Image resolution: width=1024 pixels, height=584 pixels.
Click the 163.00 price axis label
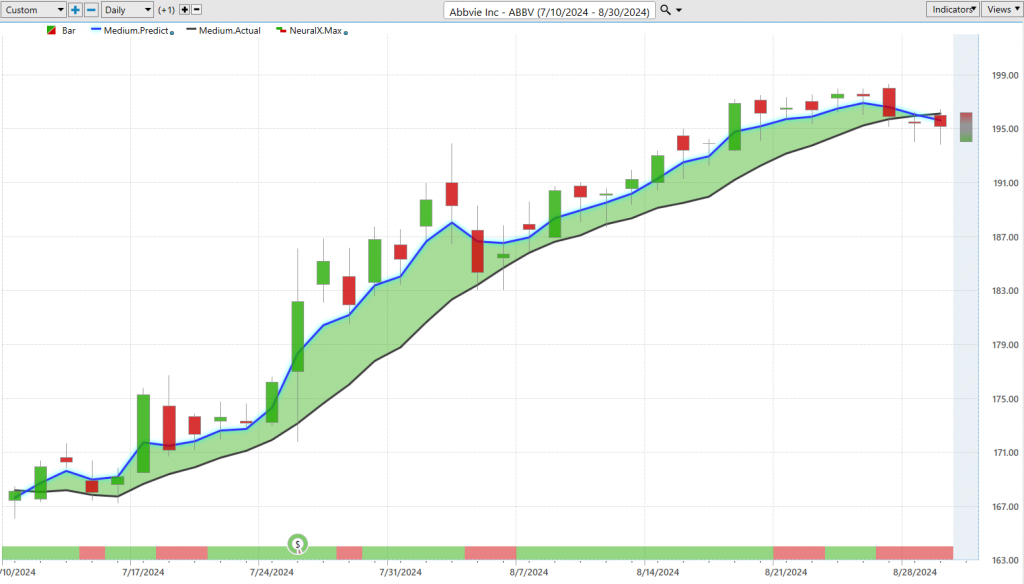[1005, 560]
